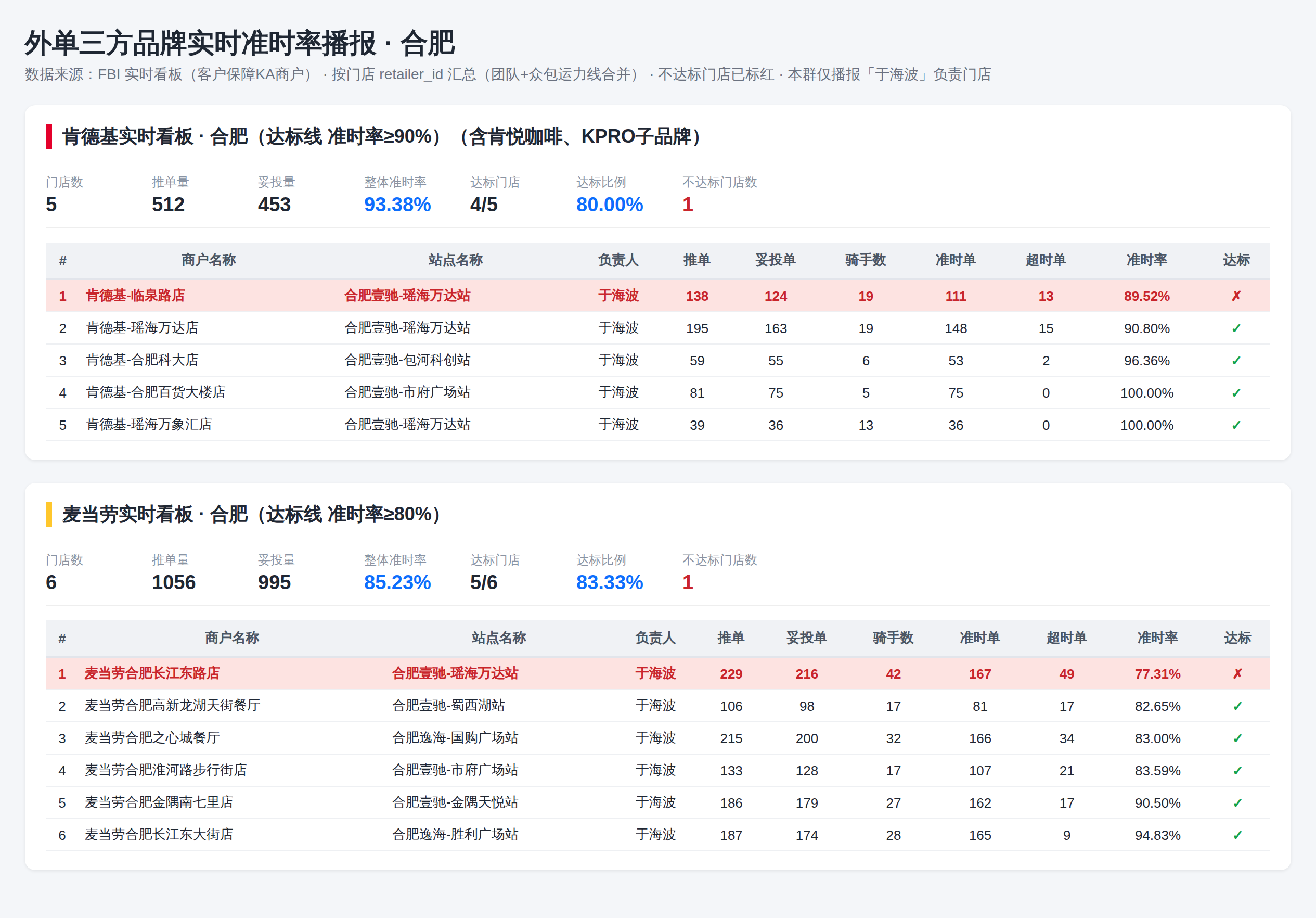The height and width of the screenshot is (918, 1316).
Task: Click KFC 妥投量 value 453
Action: coord(274,205)
